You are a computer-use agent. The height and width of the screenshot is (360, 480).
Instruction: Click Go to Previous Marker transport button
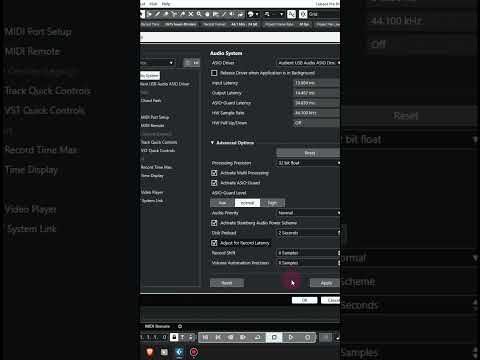pos(205,337)
